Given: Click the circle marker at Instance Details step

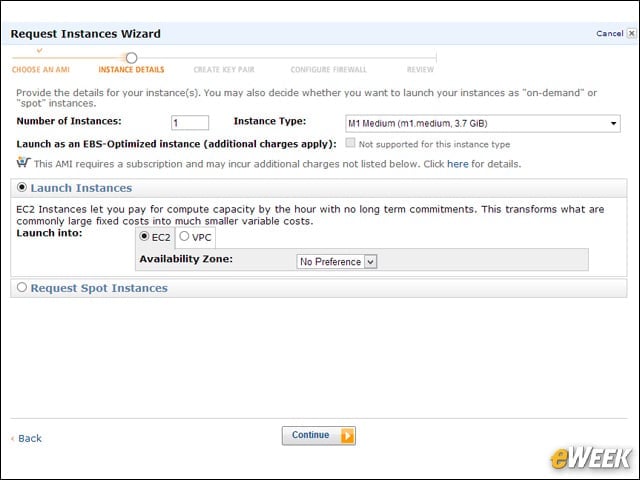Looking at the screenshot, I should [131, 58].
